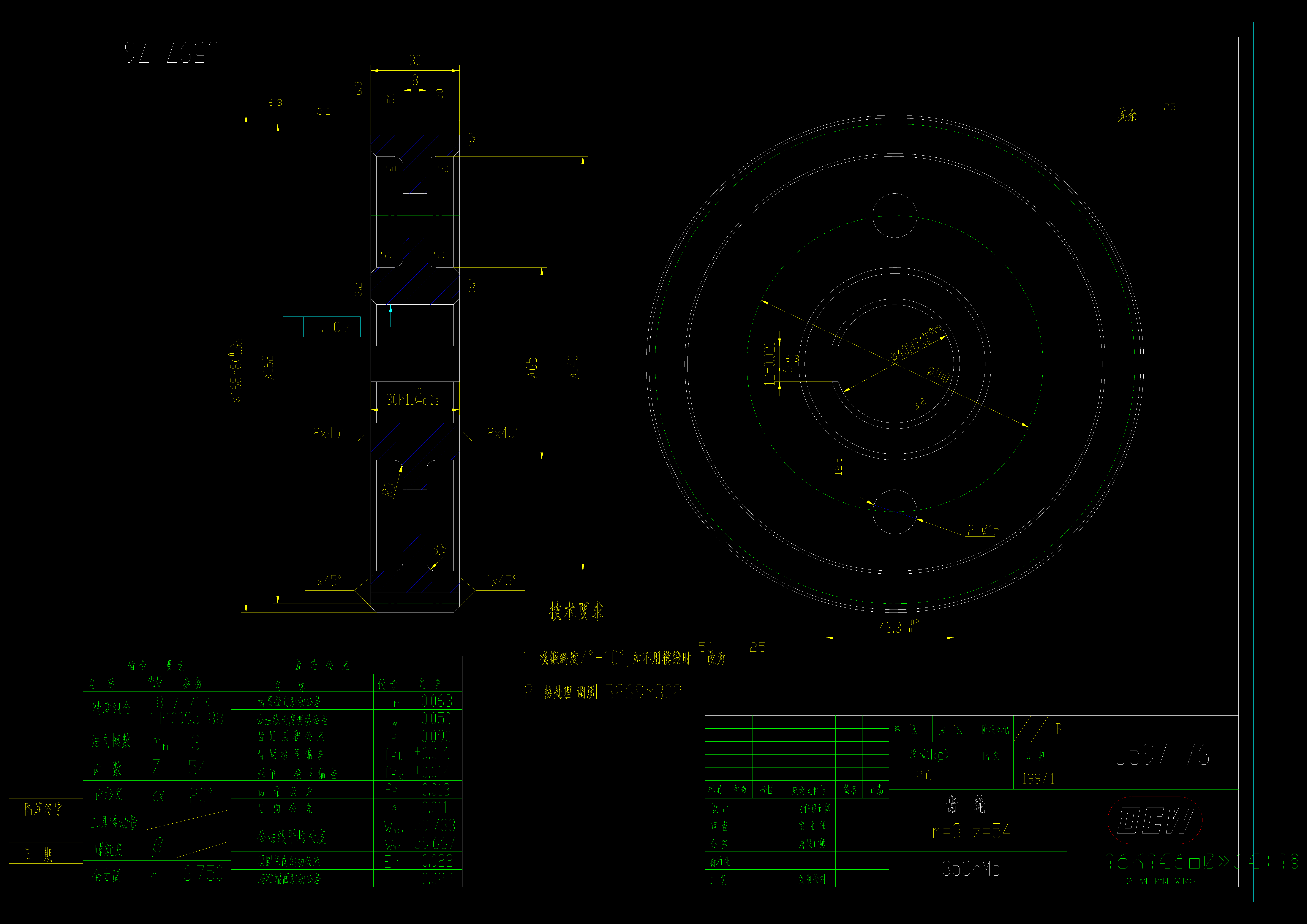Click the 12±0.021 keyway width dimension
Image resolution: width=1307 pixels, height=924 pixels.
pyautogui.click(x=770, y=364)
